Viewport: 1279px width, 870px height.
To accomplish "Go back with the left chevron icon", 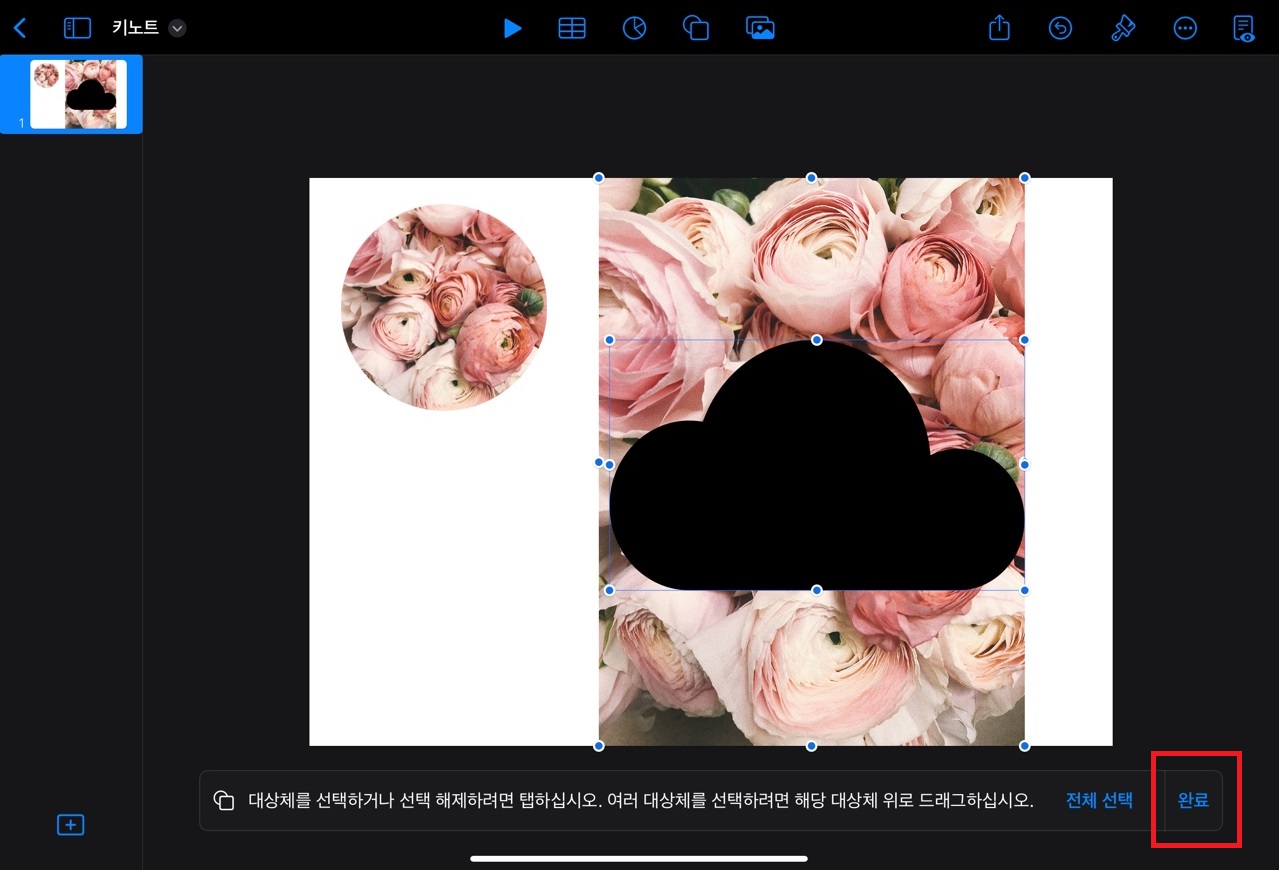I will coord(20,28).
